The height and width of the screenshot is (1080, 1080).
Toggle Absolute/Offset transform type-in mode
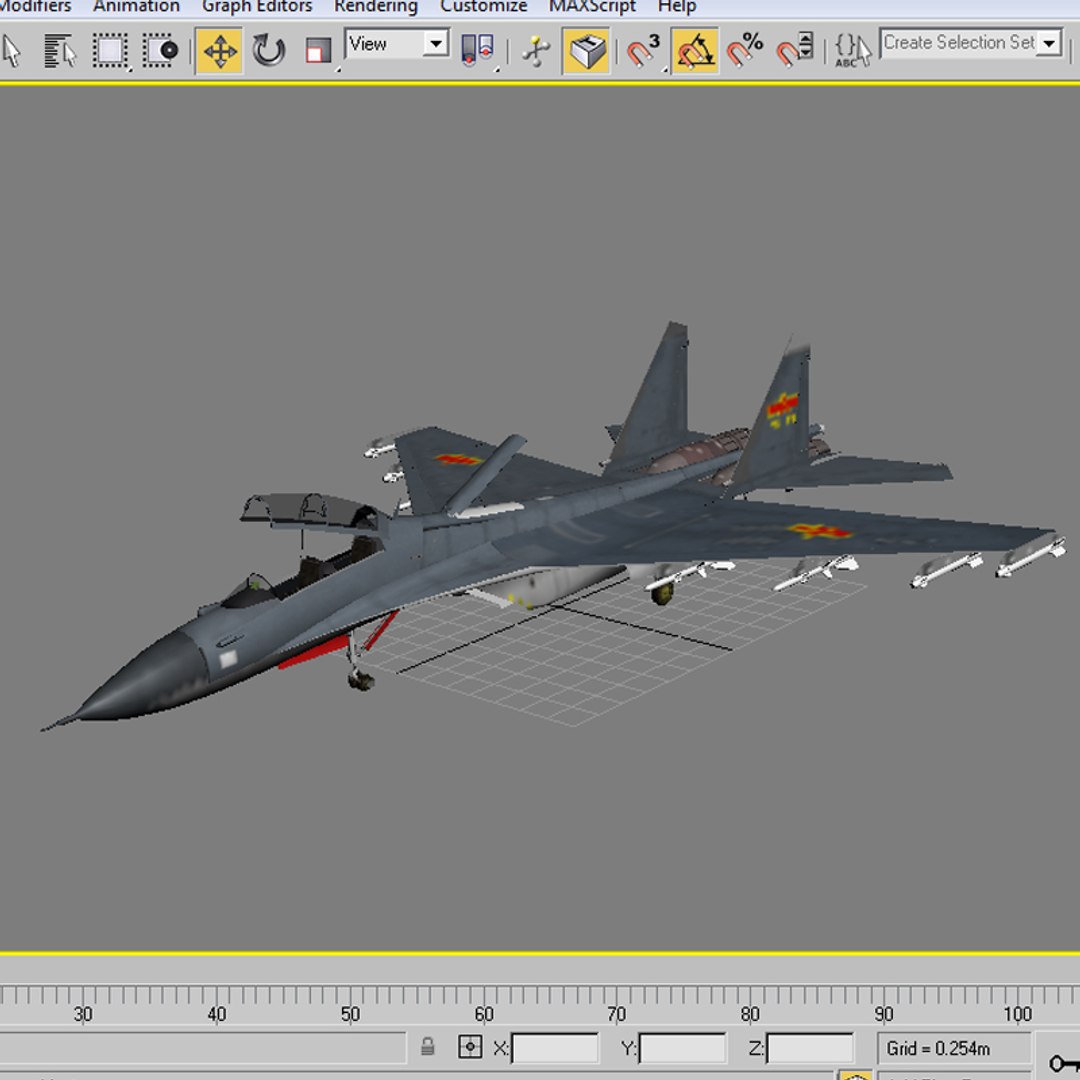point(470,1047)
